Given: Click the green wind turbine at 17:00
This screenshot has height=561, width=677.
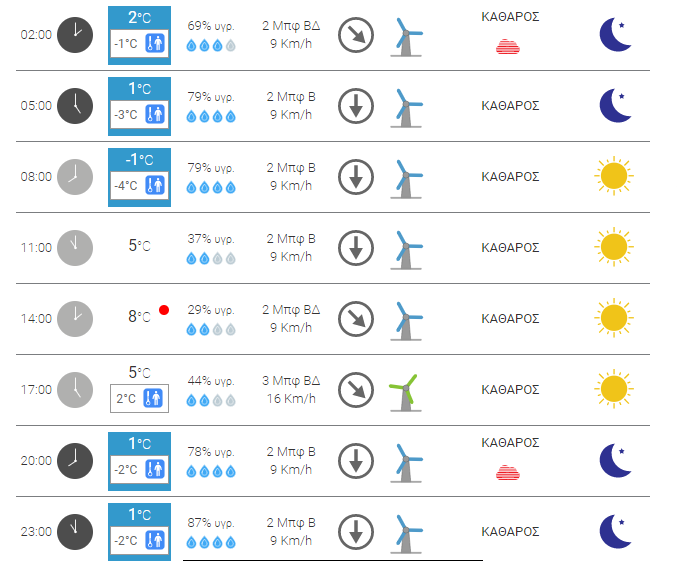Looking at the screenshot, I should tap(405, 393).
